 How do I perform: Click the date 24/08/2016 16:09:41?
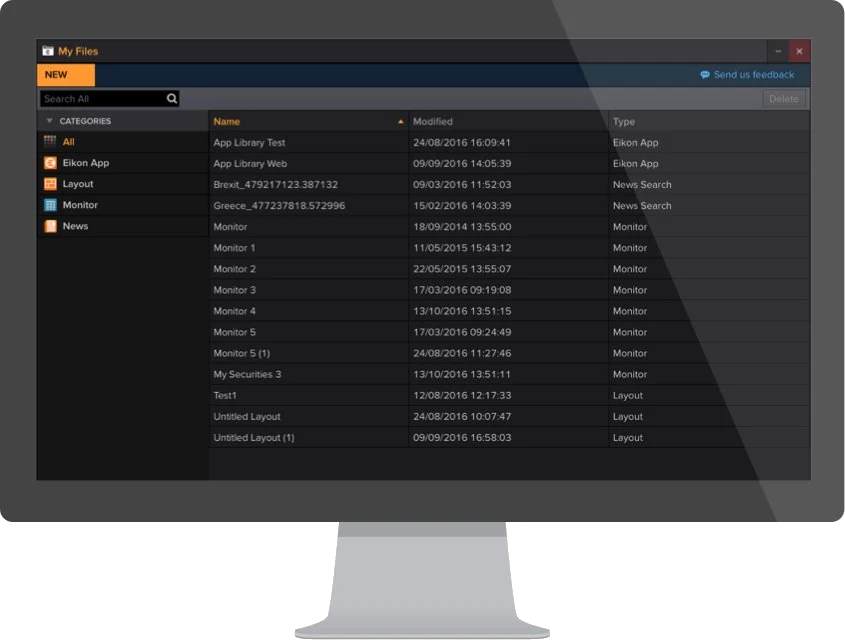[x=462, y=143]
